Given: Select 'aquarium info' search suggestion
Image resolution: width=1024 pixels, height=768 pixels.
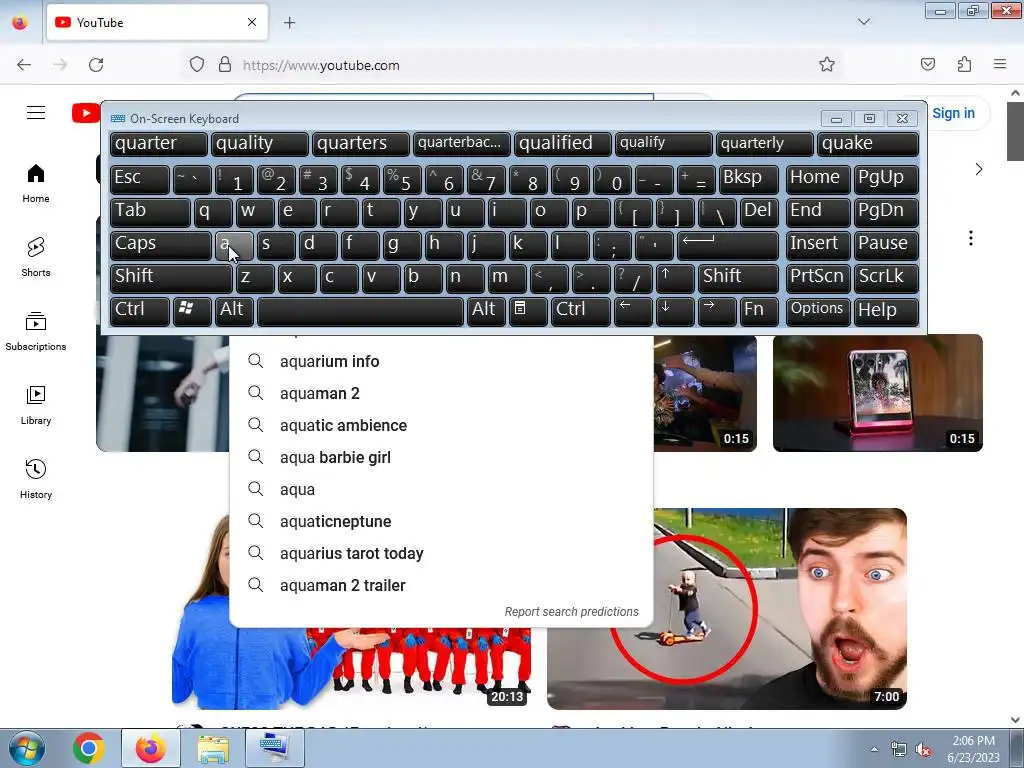Looking at the screenshot, I should click(x=441, y=361).
